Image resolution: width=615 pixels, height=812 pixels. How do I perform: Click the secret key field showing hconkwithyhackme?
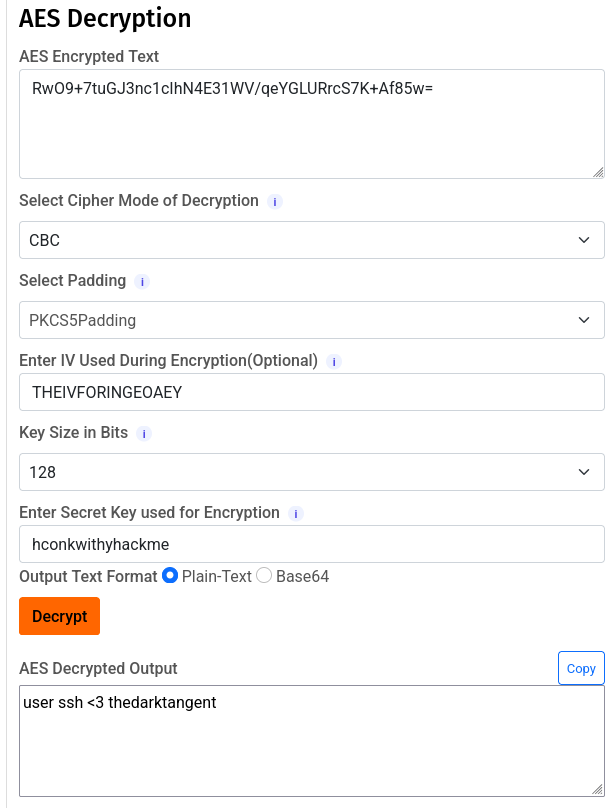tap(310, 543)
